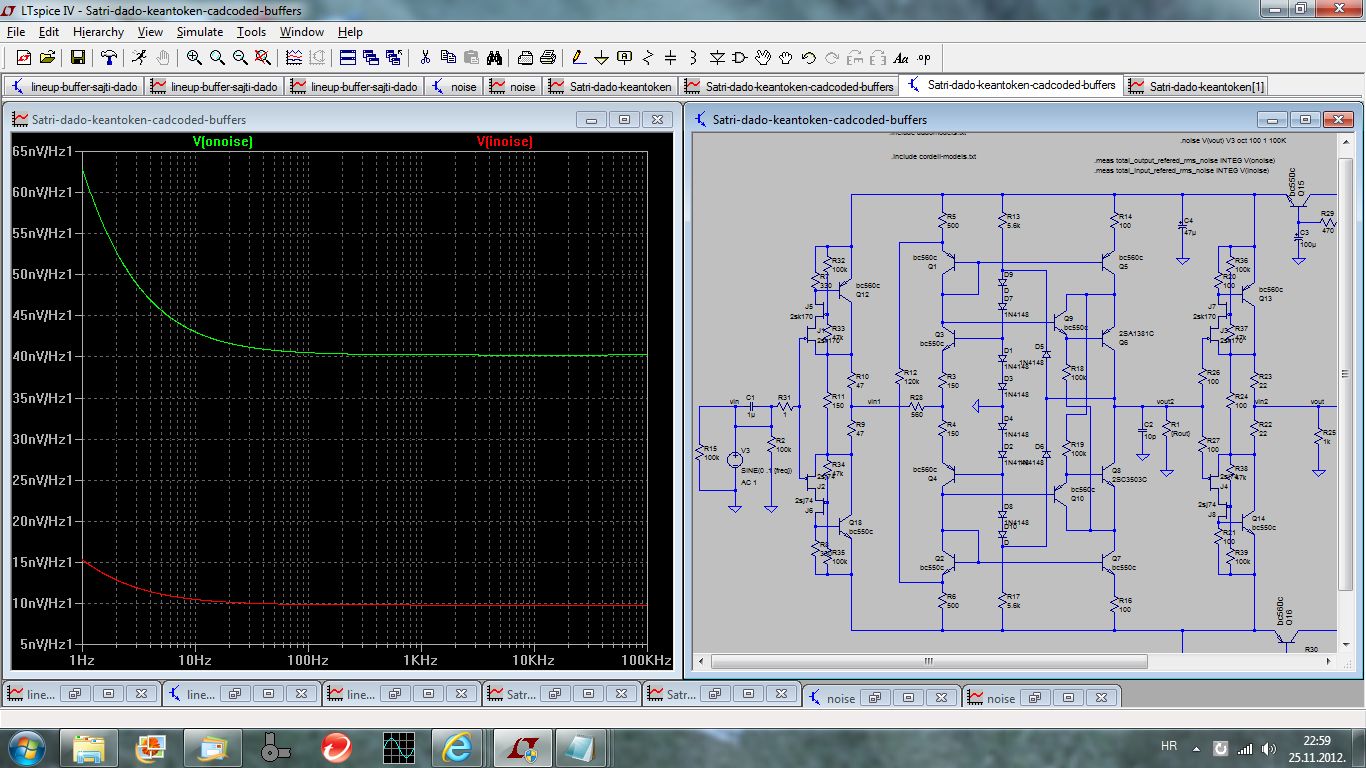1366x768 pixels.
Task: Click the Print Setup icon
Action: [548, 57]
